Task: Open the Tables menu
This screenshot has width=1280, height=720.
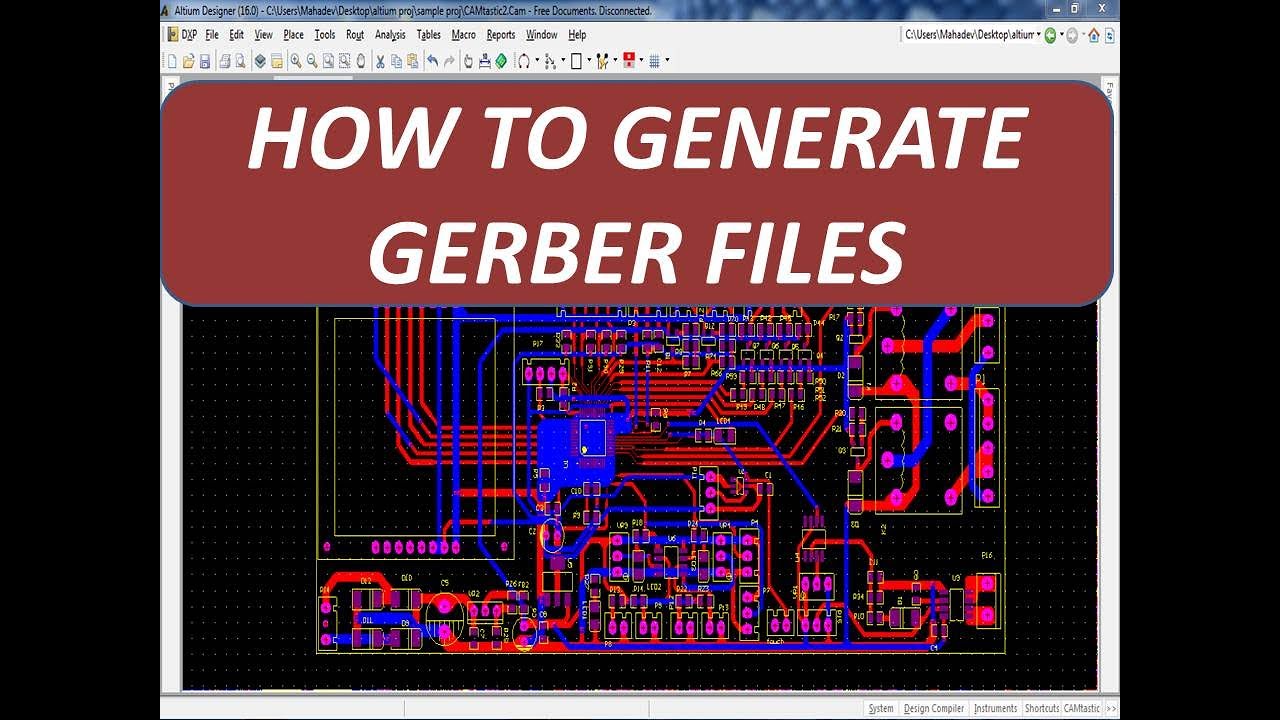Action: point(429,35)
